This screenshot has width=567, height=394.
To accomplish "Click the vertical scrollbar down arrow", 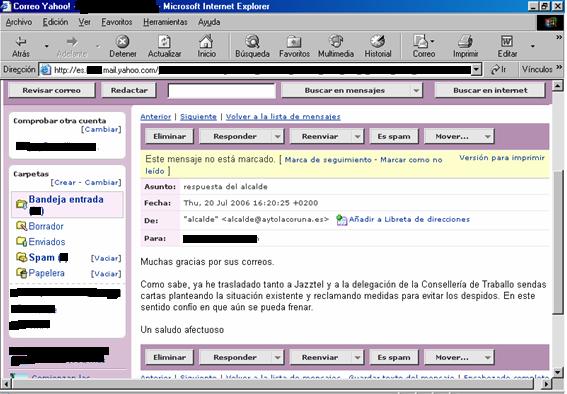I will click(x=557, y=372).
